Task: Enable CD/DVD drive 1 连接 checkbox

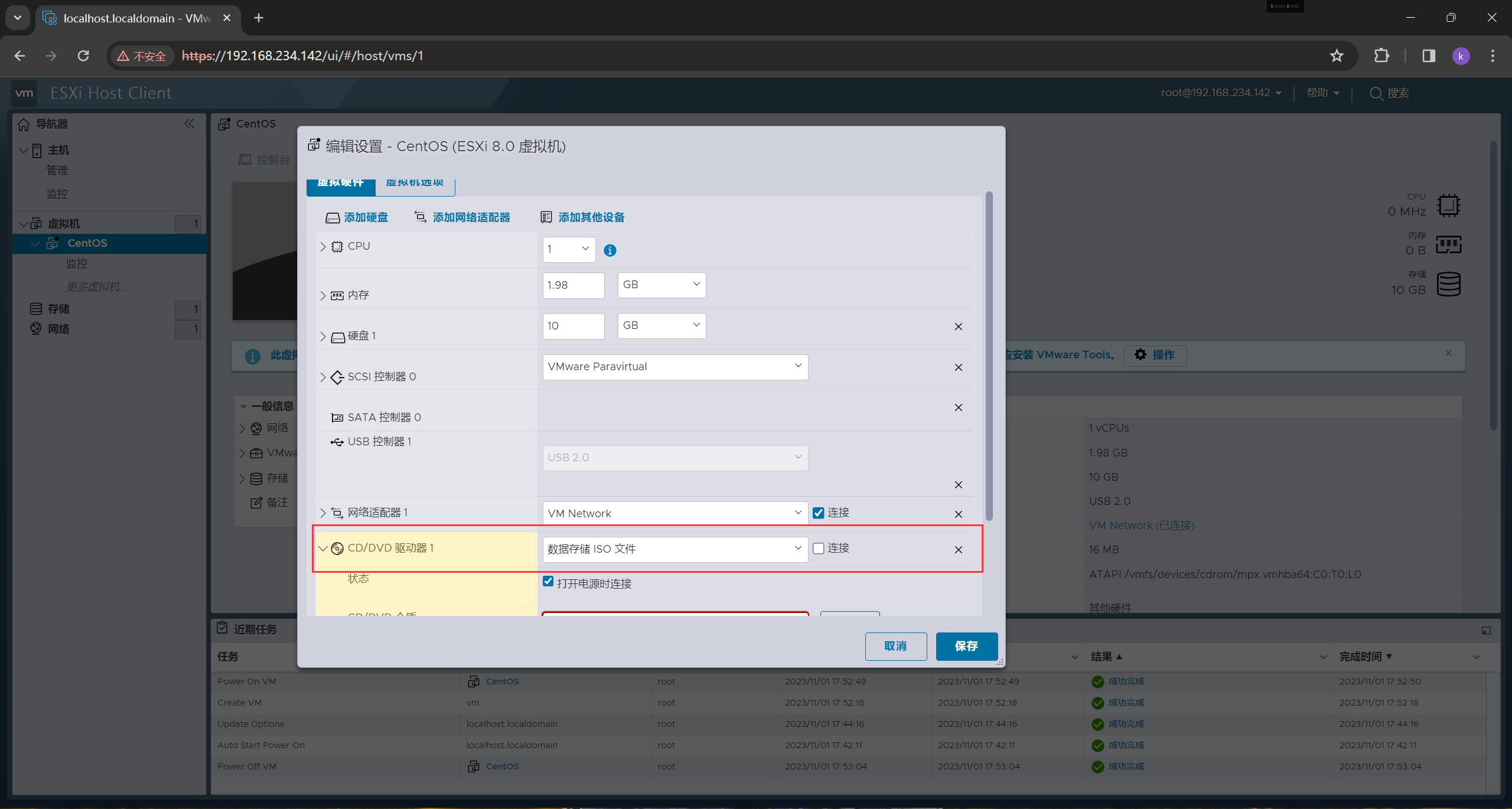Action: [x=818, y=549]
